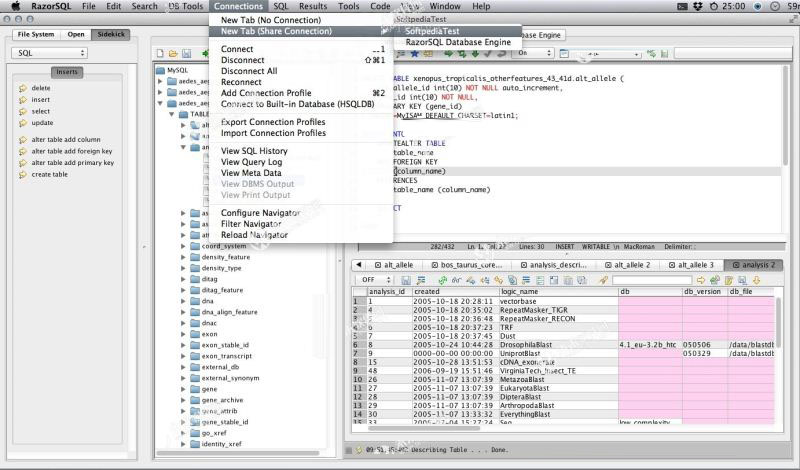Select the gene table in the navigator
The width and height of the screenshot is (800, 470).
click(209, 389)
